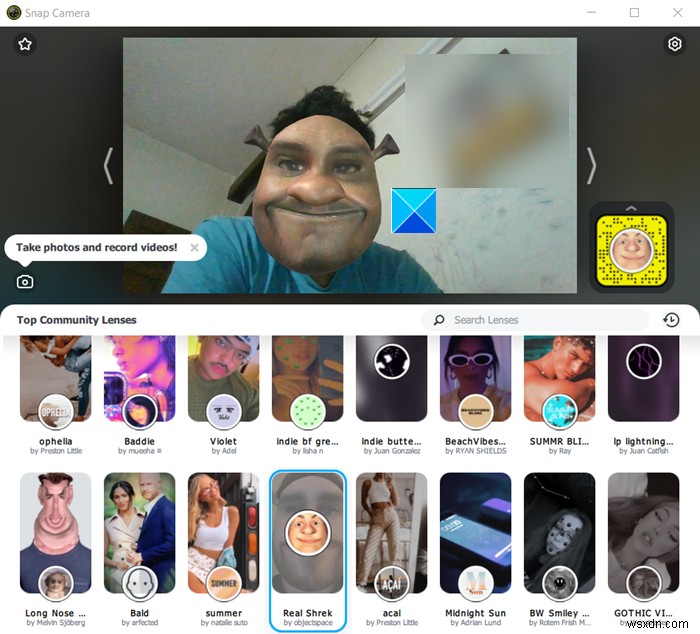Select the indie butte... lens
This screenshot has width=700, height=634.
click(392, 396)
